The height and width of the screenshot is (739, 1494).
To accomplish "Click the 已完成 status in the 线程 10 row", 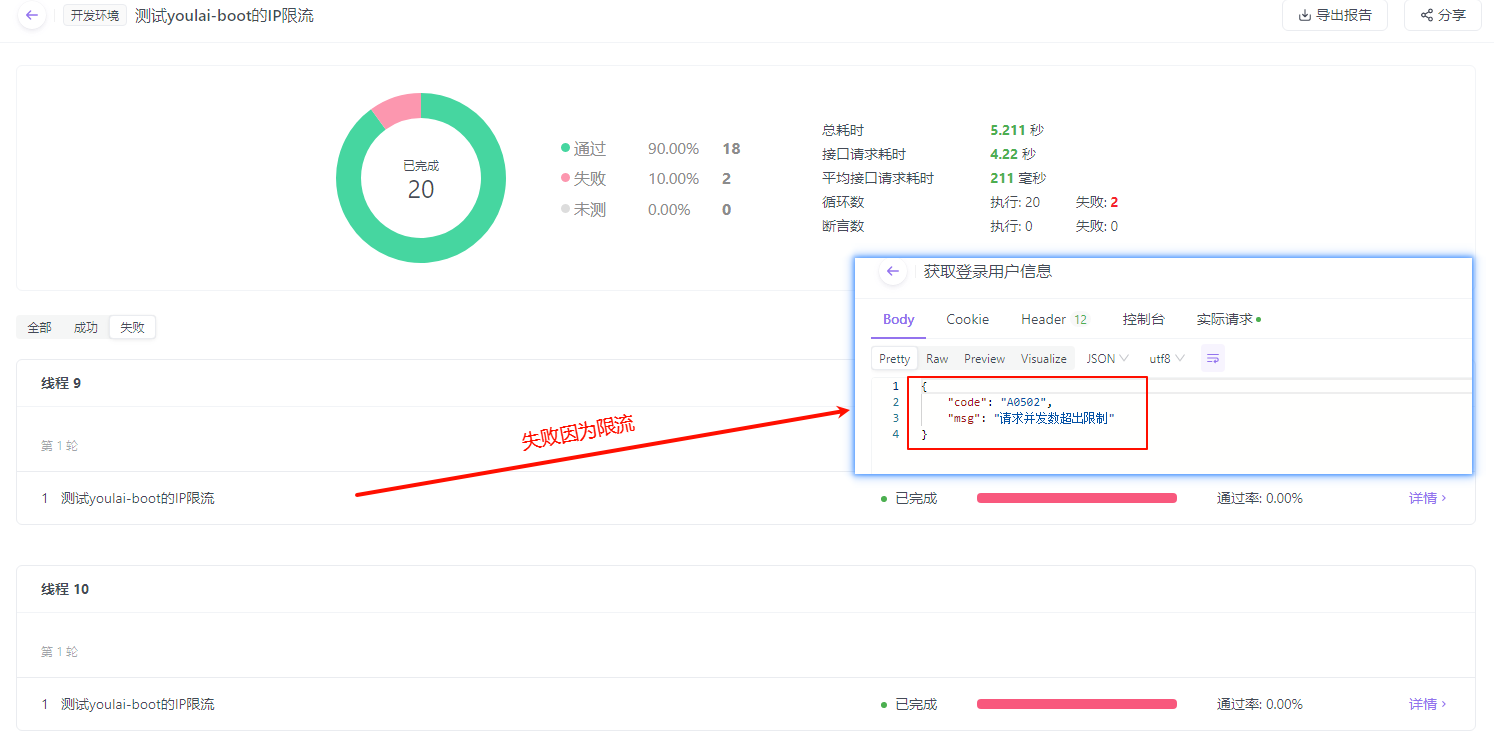I will [x=909, y=704].
